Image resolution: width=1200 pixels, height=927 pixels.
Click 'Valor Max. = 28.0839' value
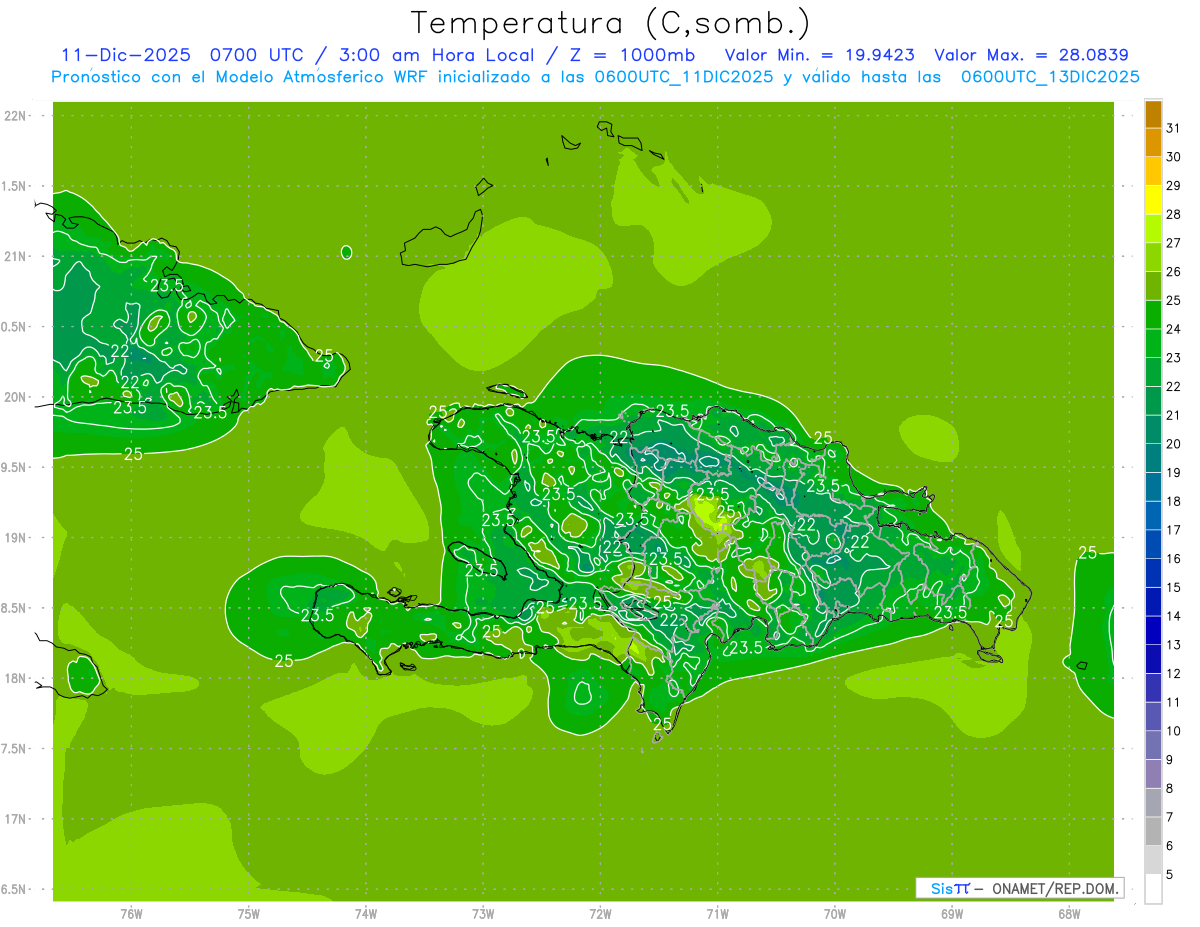tap(1031, 55)
